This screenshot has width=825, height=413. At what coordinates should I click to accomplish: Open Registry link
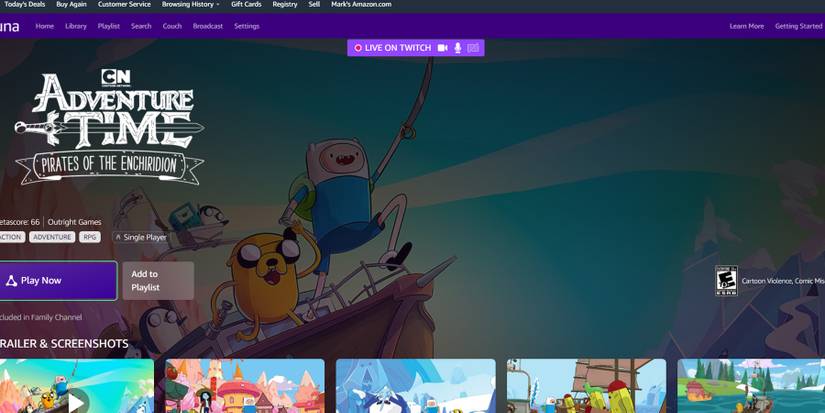tap(285, 4)
